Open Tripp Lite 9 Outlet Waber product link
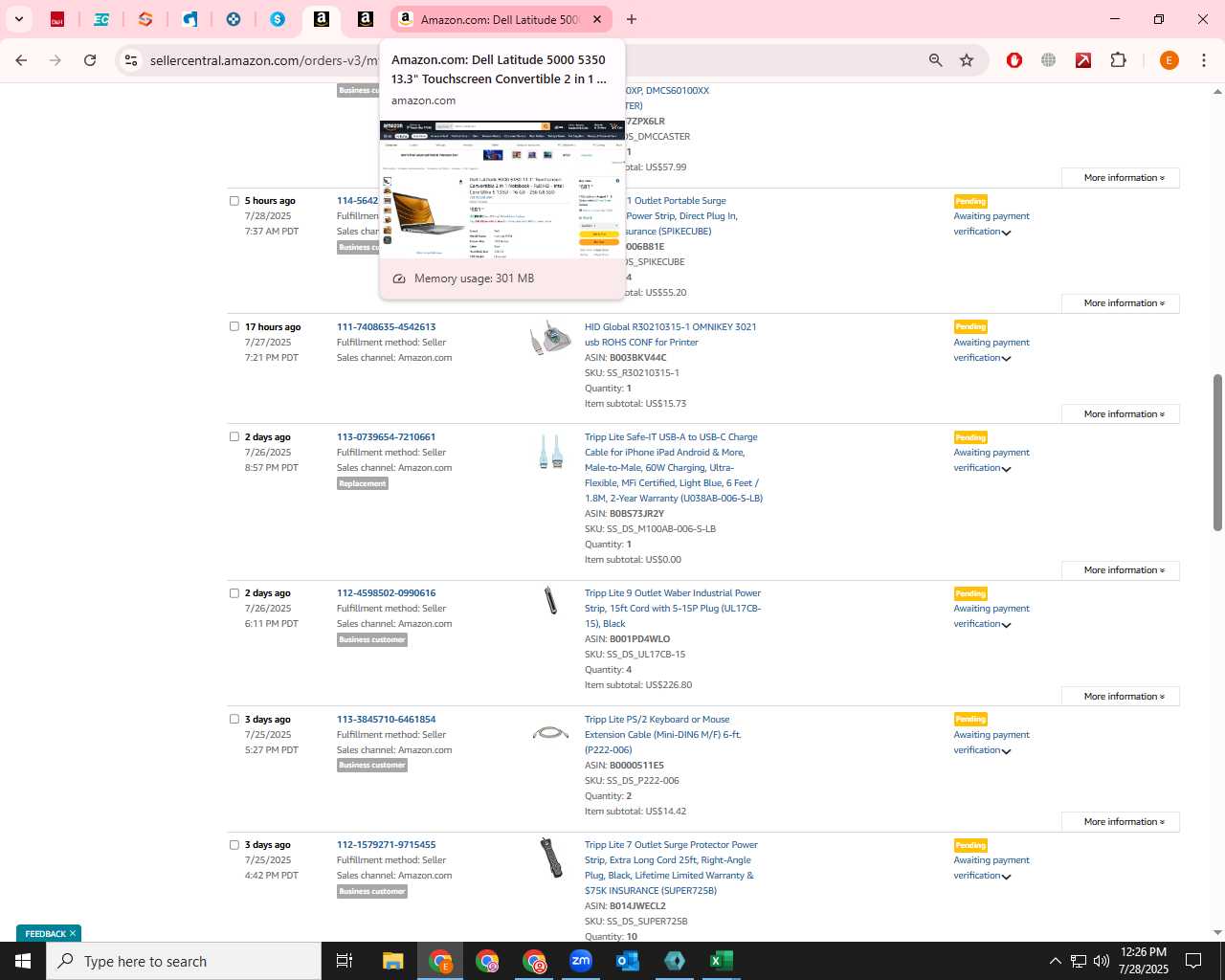1225x980 pixels. [673, 609]
